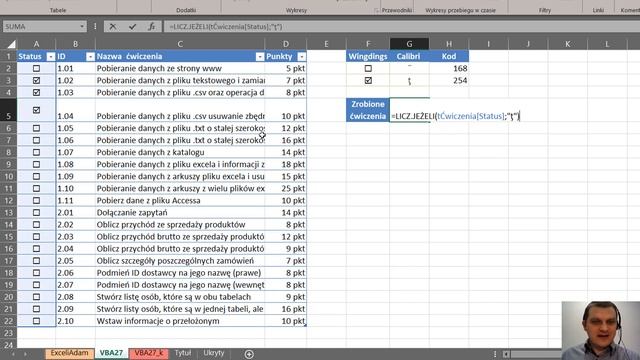640x360 pixels.
Task: Select row 5 header
Action: [8, 110]
